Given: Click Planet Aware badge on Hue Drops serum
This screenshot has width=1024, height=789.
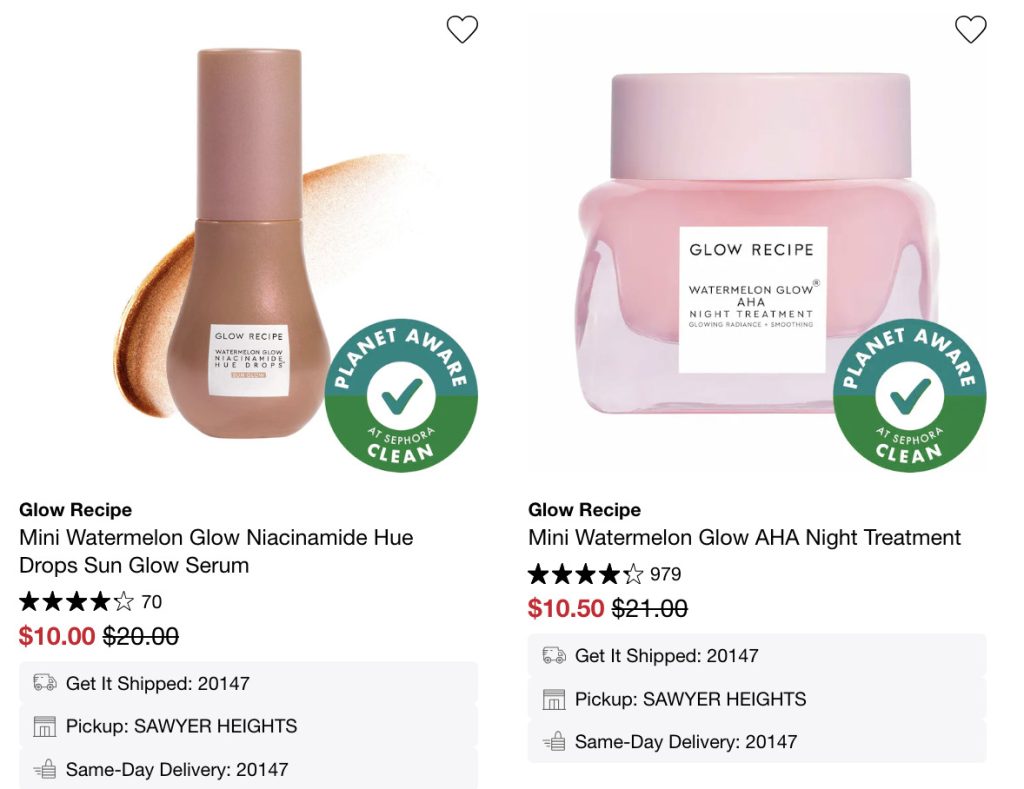Looking at the screenshot, I should pos(401,395).
